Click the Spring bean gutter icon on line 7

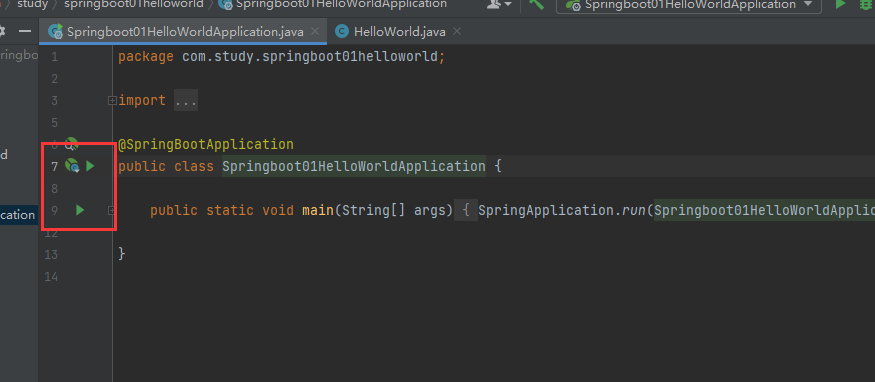coord(72,166)
